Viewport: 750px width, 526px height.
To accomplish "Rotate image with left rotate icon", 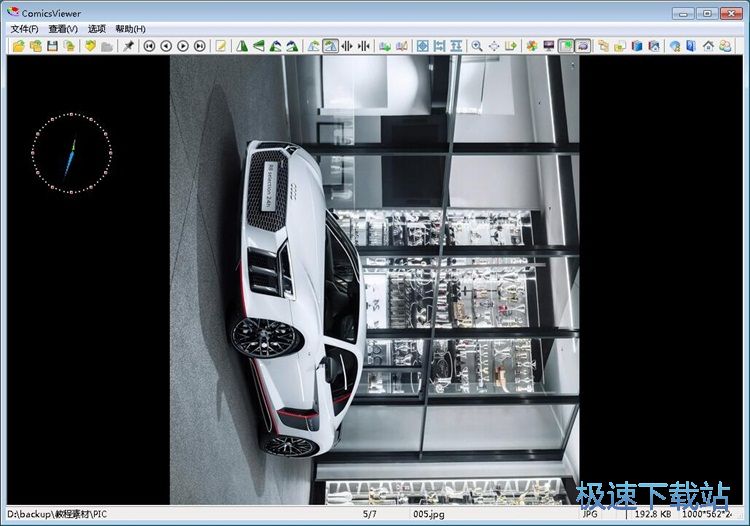I will coord(275,46).
